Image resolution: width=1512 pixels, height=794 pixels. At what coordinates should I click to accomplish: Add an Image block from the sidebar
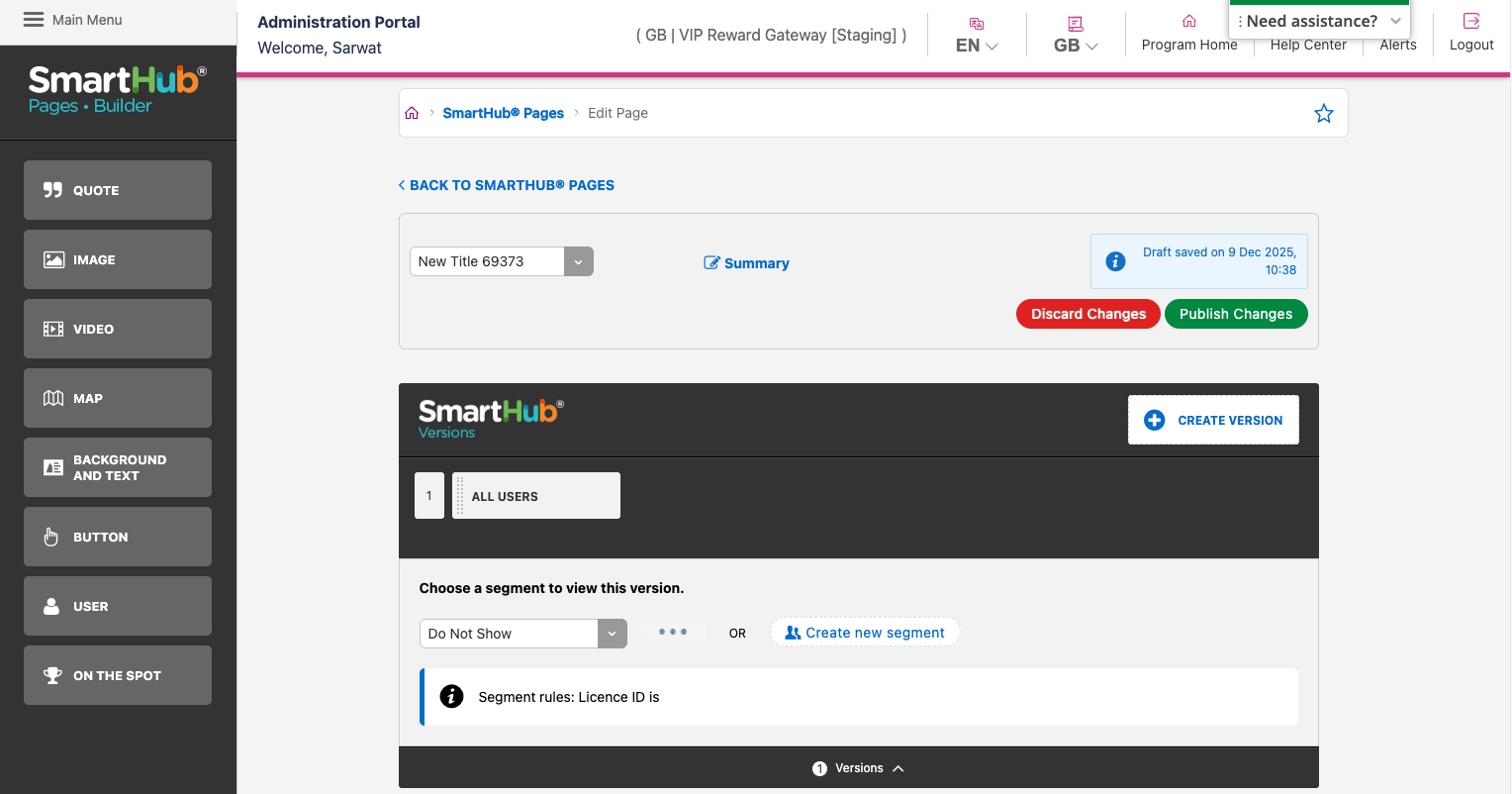click(x=117, y=259)
